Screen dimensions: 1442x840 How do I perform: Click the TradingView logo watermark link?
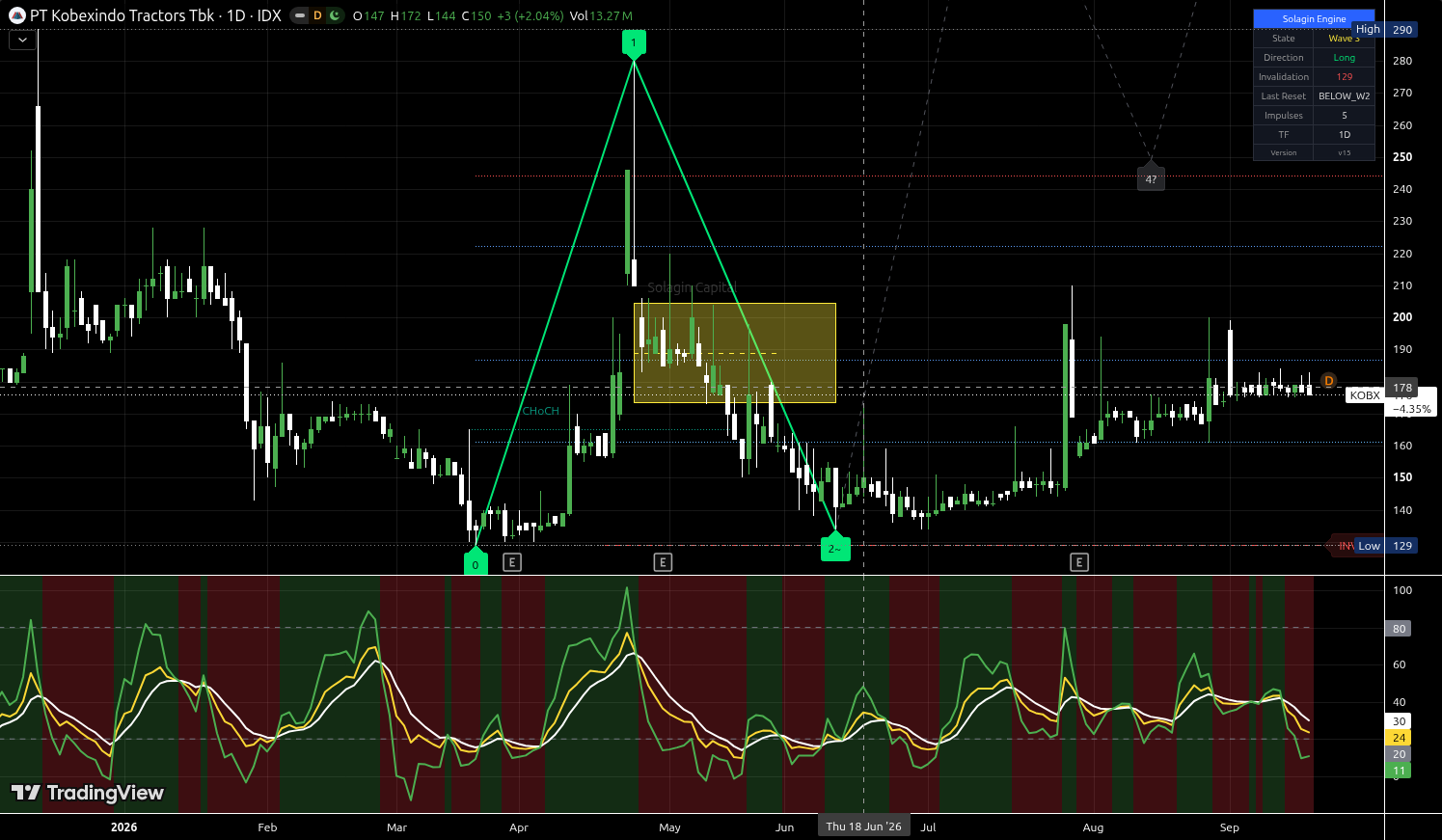[88, 793]
